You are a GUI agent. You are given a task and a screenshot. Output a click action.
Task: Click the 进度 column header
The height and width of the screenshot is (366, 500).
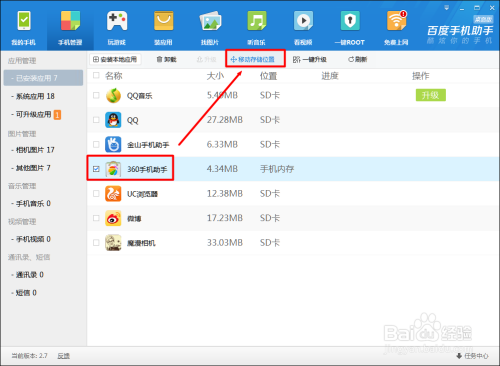[x=330, y=76]
